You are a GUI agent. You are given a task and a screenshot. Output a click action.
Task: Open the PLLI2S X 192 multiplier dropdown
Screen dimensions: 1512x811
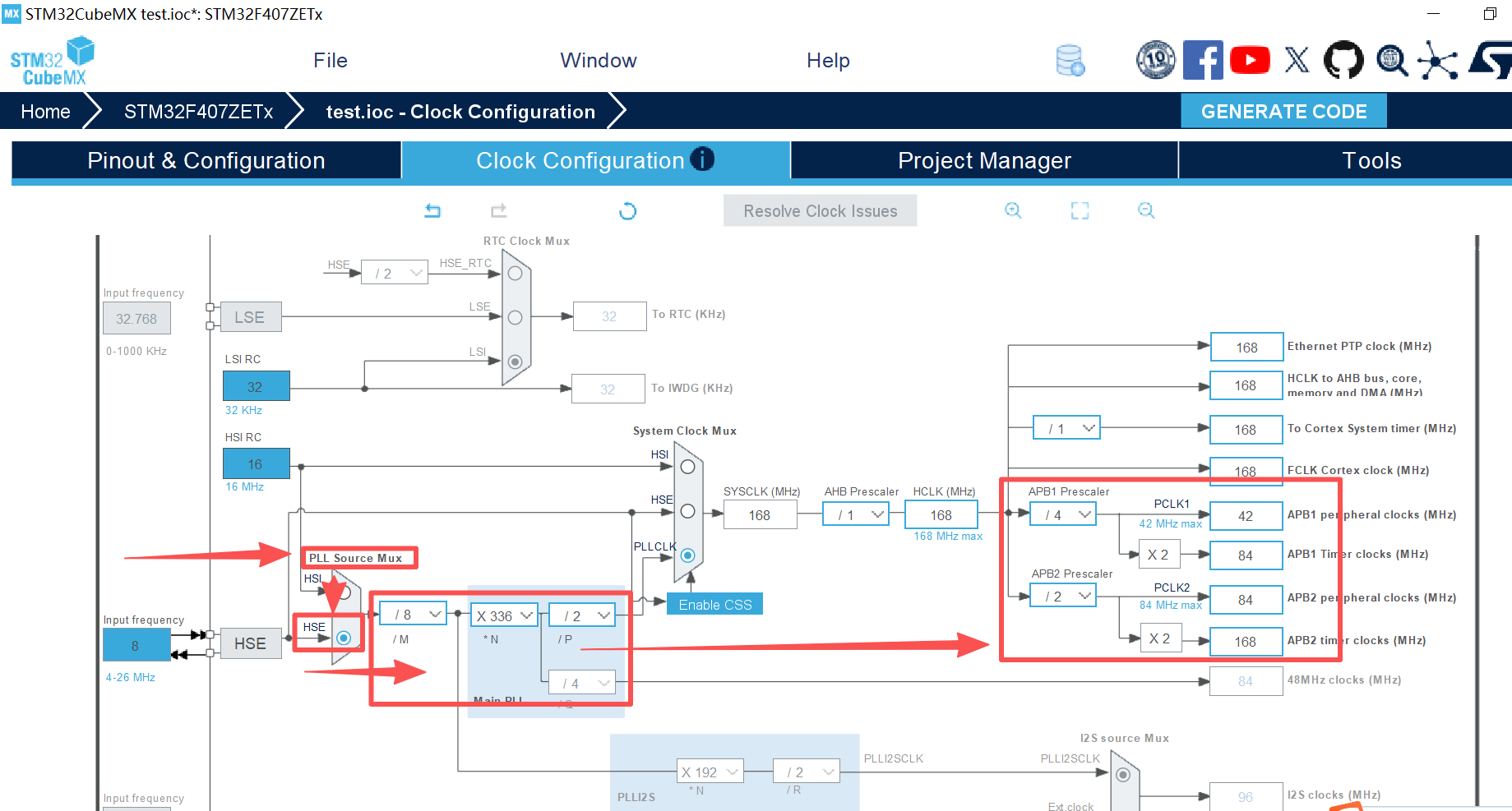pos(710,772)
